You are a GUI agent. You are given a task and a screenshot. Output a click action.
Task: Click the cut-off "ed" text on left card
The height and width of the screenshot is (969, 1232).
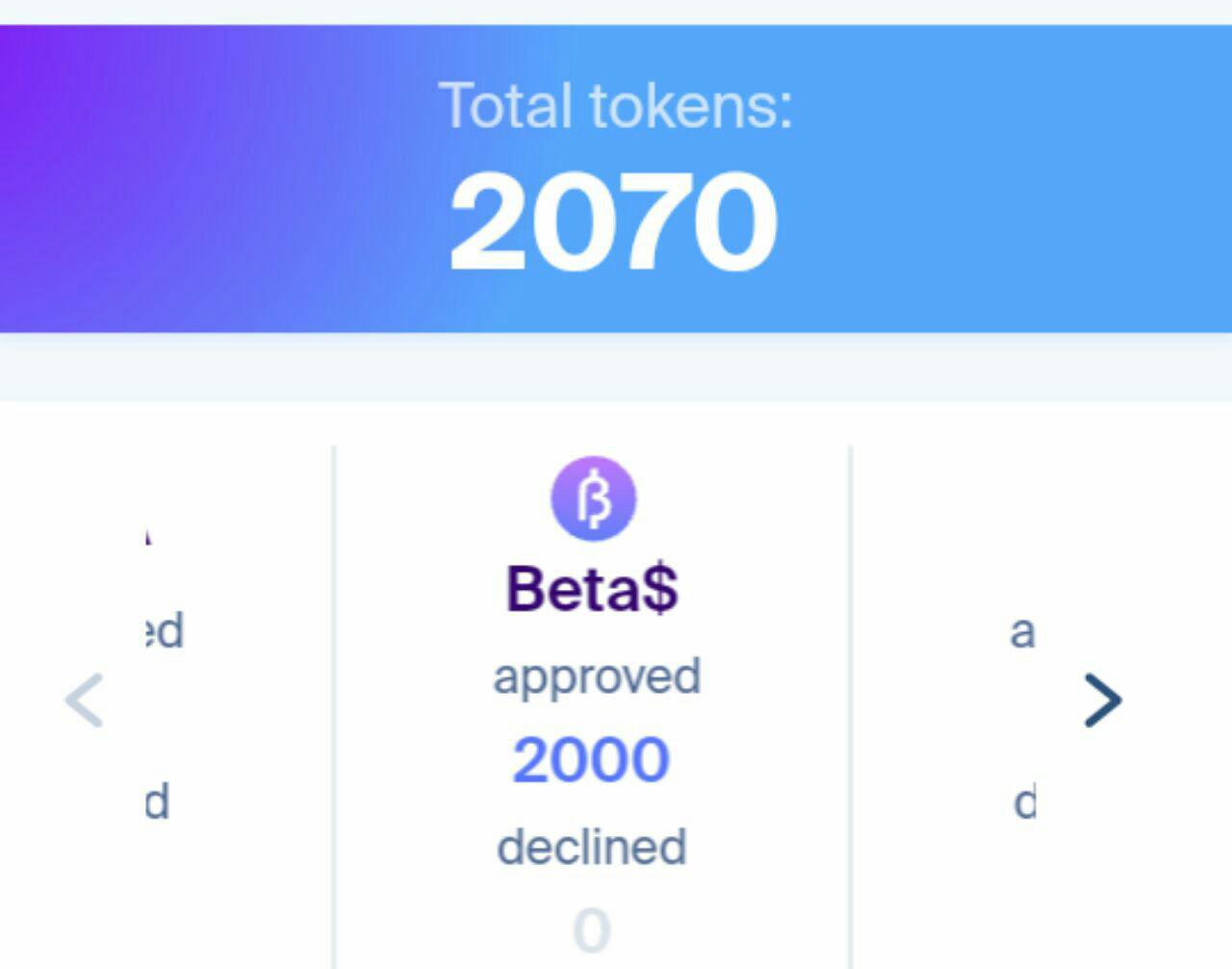pos(164,631)
